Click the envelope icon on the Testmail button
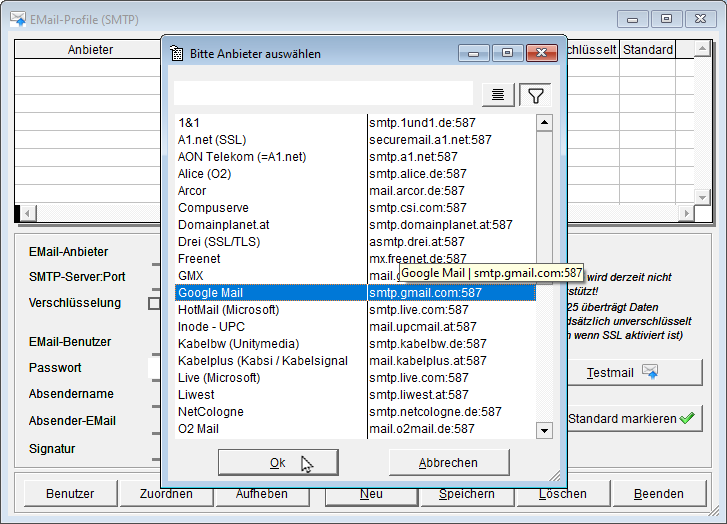This screenshot has height=524, width=727. coord(650,371)
